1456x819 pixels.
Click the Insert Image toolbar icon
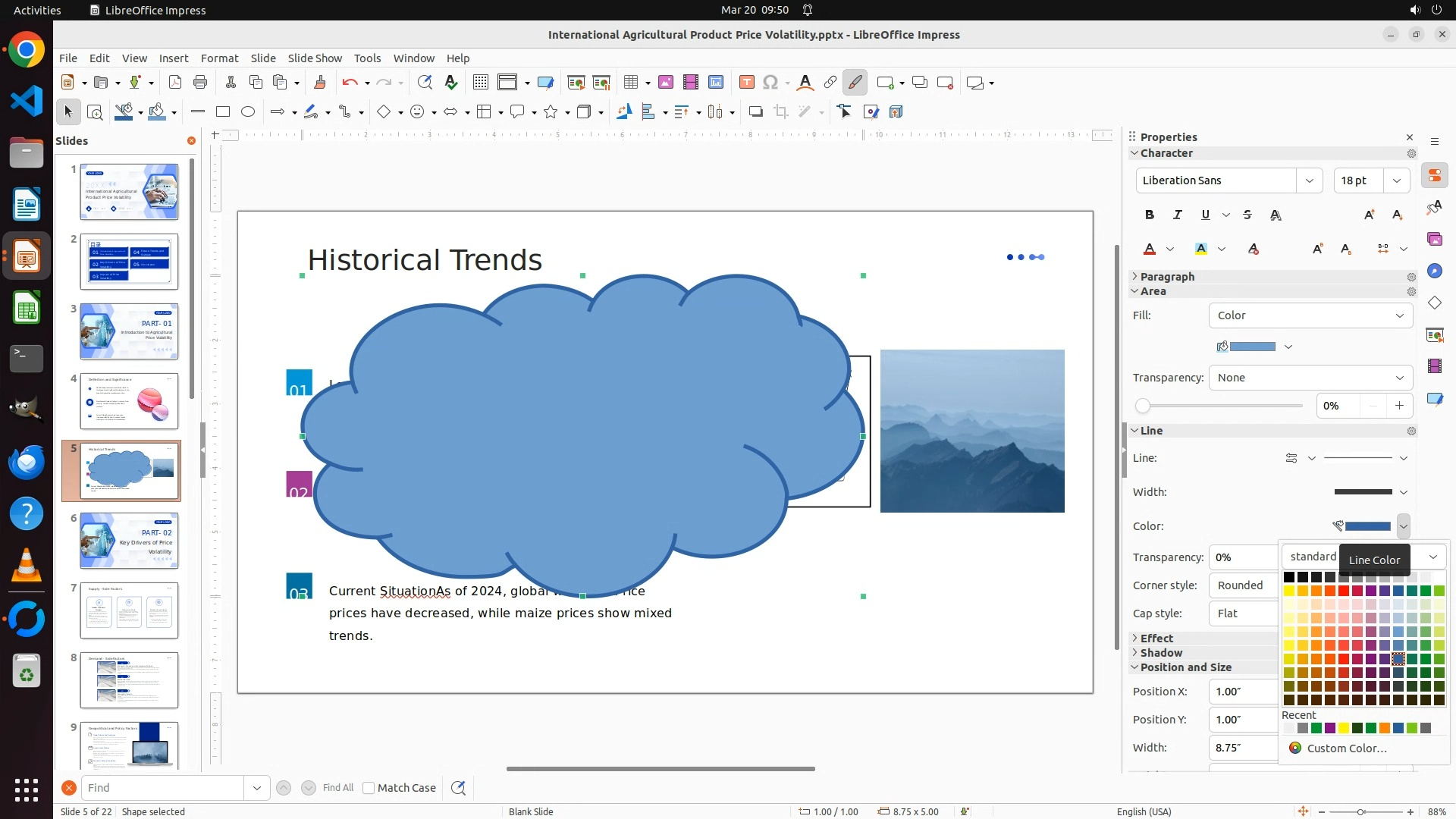(x=665, y=83)
